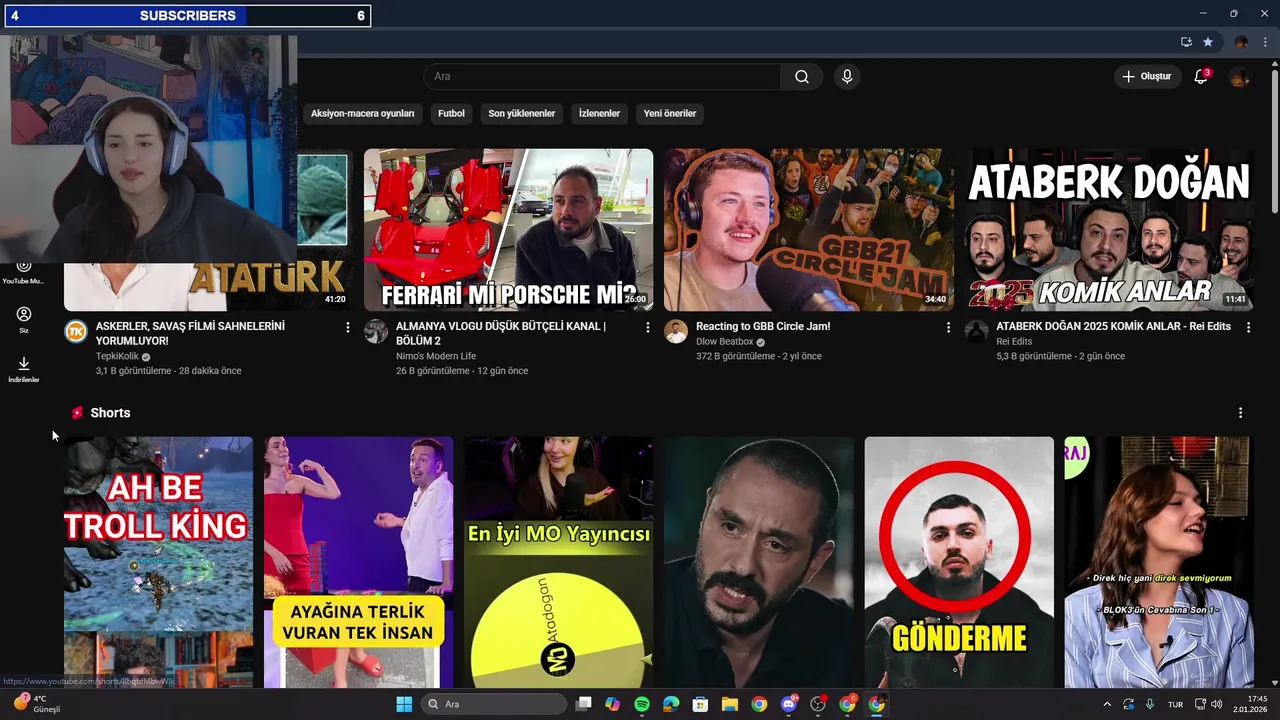This screenshot has height=720, width=1280.
Task: Open the Shorts shelf three-dot menu
Action: point(1241,413)
